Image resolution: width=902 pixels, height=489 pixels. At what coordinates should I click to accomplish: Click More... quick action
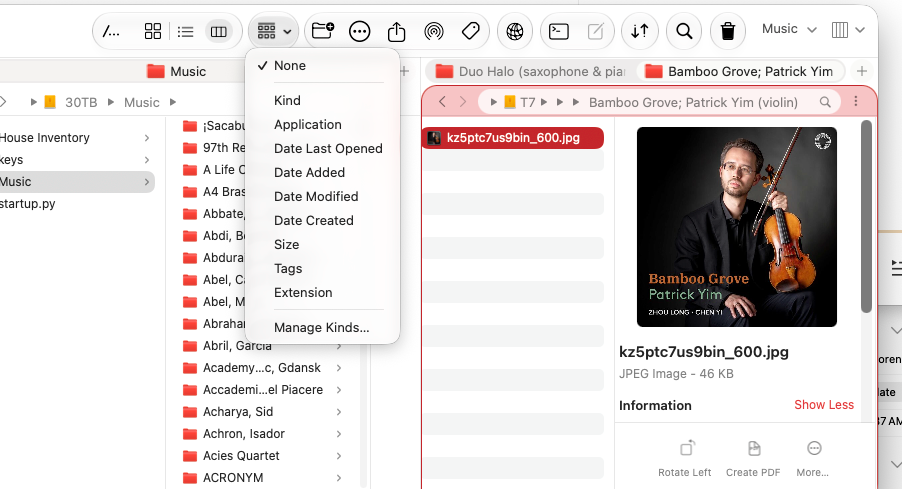(813, 459)
